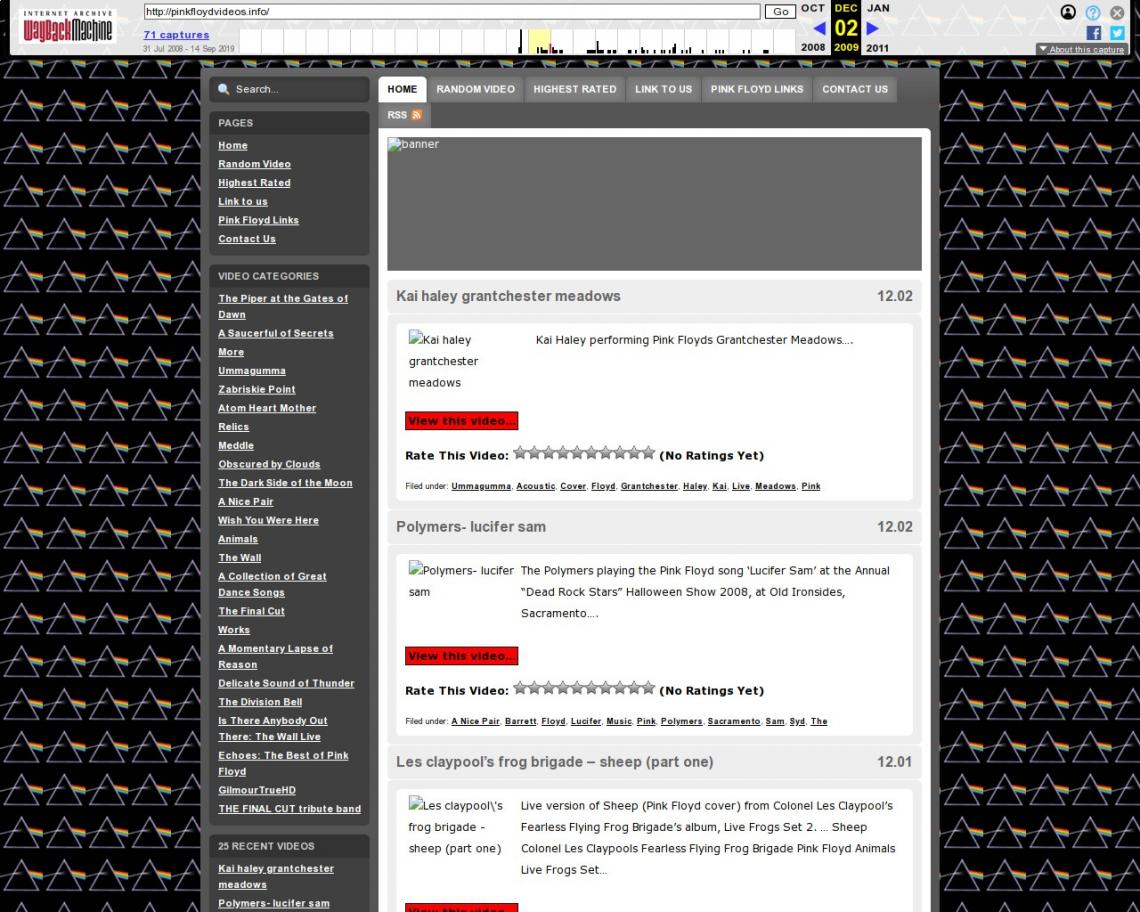Open the LINK TO US tab
1140x912 pixels.
click(663, 89)
